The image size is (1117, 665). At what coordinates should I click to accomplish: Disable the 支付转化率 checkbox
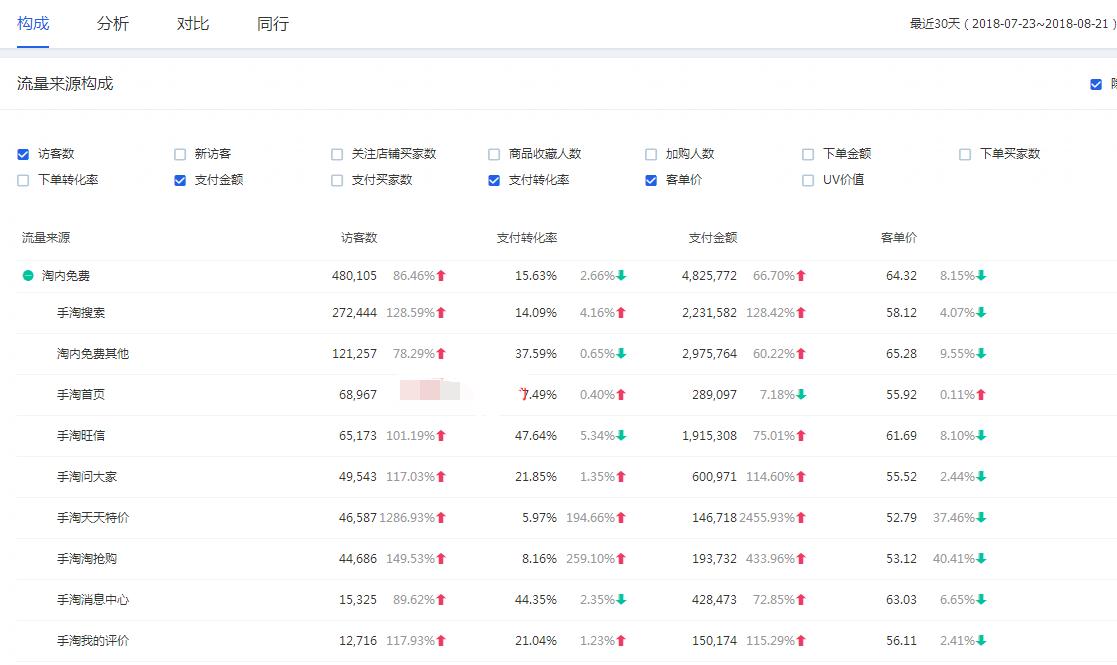point(494,180)
